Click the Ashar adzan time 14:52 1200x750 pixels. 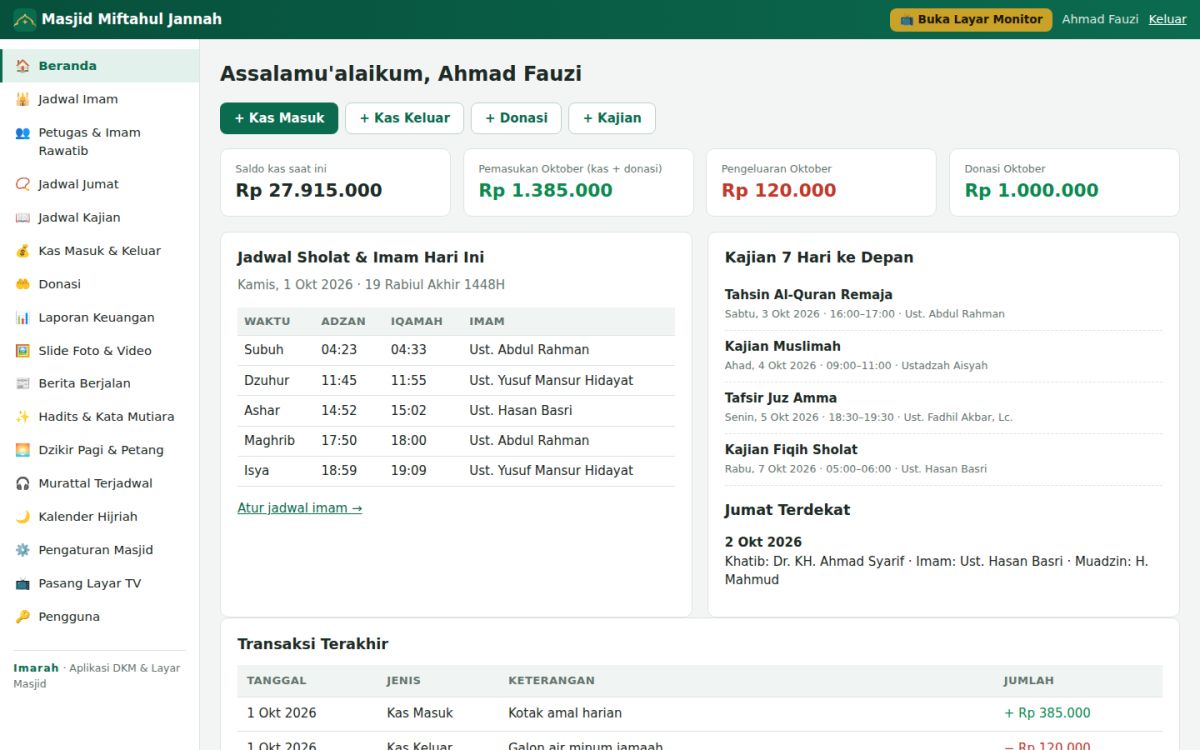339,410
